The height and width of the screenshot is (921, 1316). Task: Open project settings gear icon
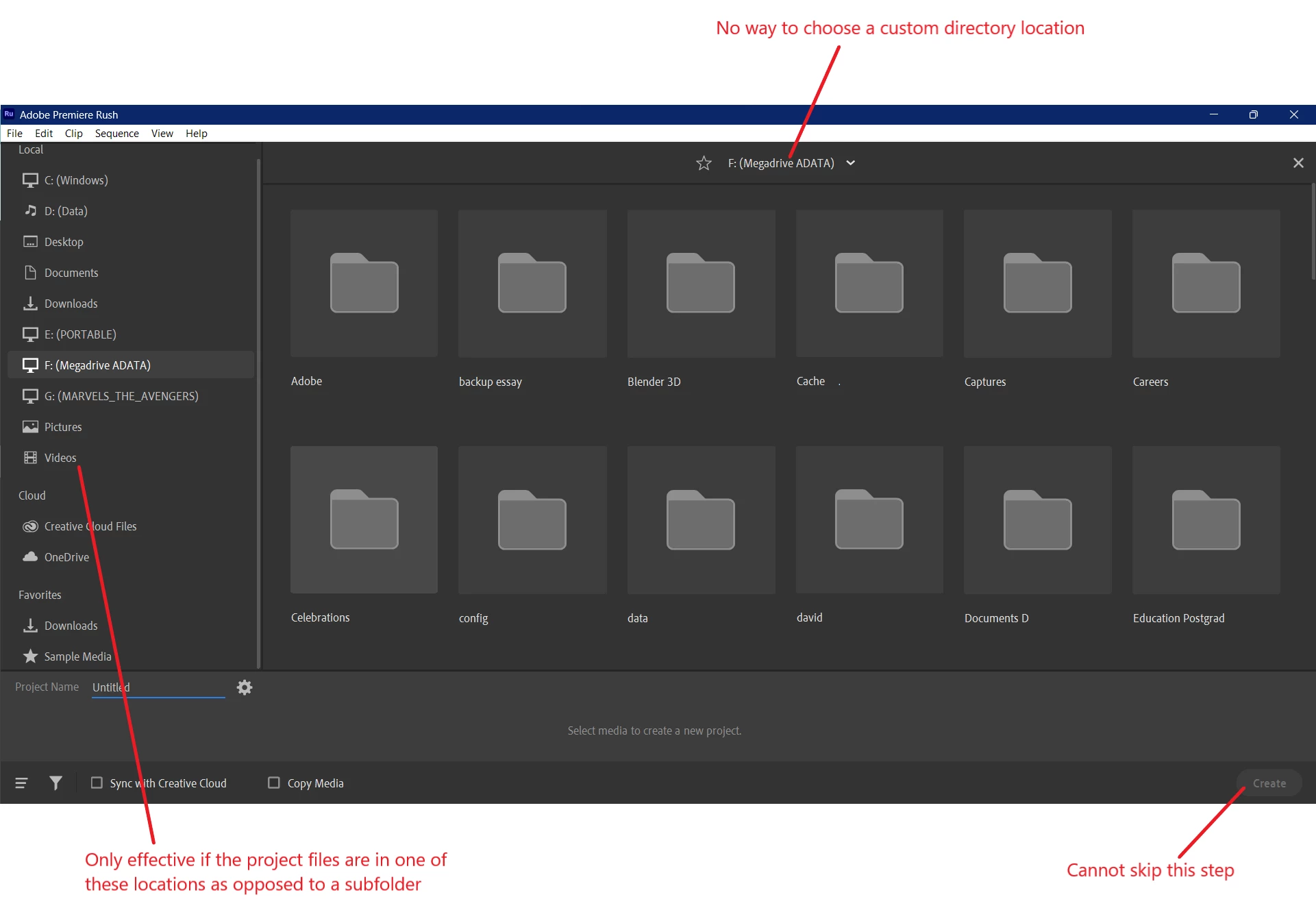pos(245,687)
